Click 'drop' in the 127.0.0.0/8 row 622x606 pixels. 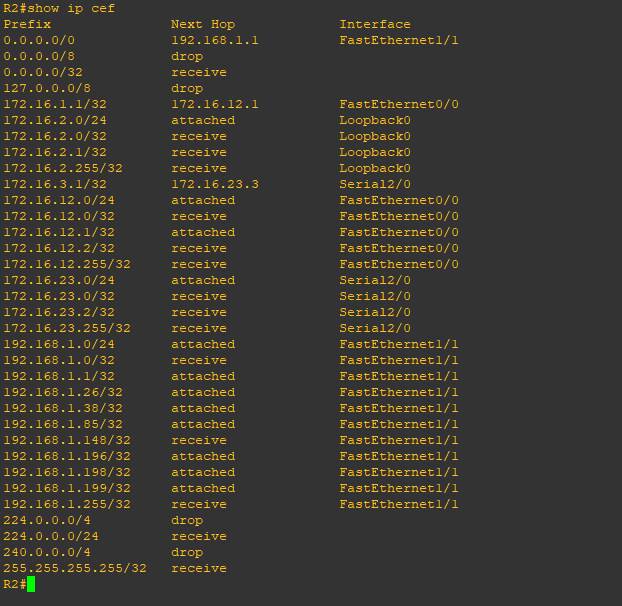pos(187,88)
